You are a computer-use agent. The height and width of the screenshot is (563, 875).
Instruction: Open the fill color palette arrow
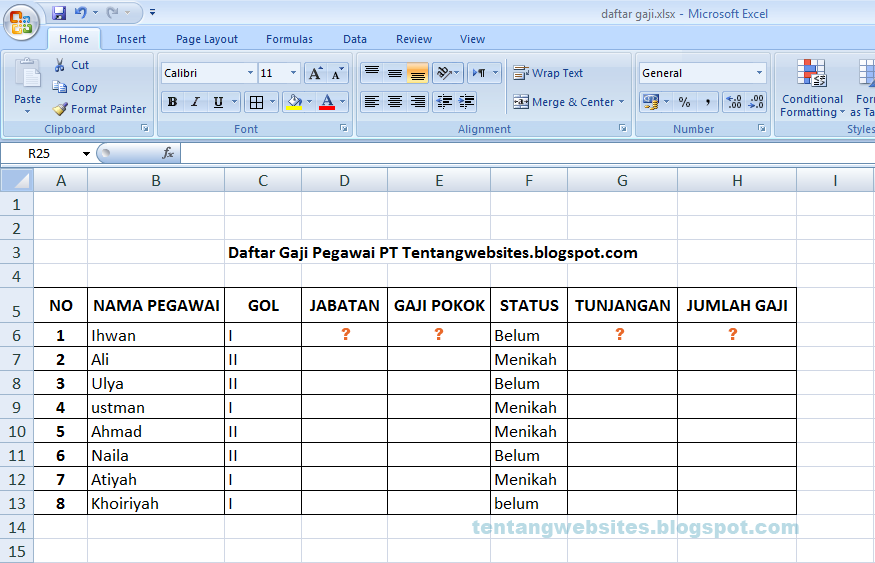click(309, 102)
